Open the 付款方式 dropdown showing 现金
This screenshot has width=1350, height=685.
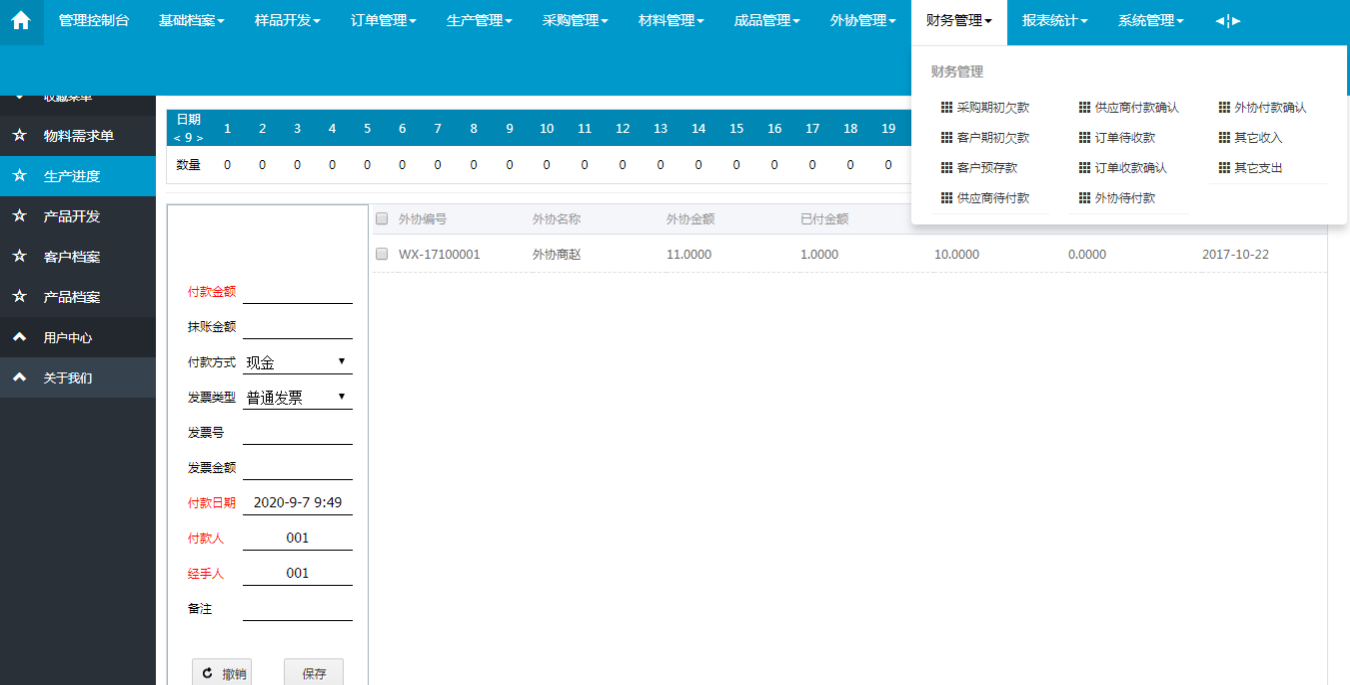click(x=297, y=362)
